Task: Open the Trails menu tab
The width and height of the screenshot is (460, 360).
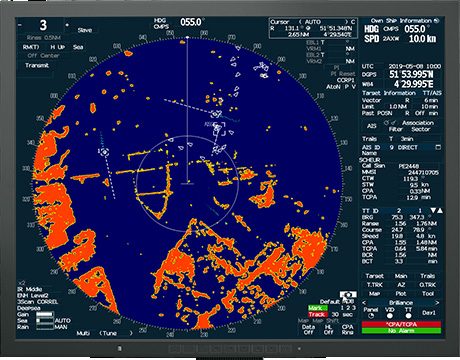Action: [427, 276]
